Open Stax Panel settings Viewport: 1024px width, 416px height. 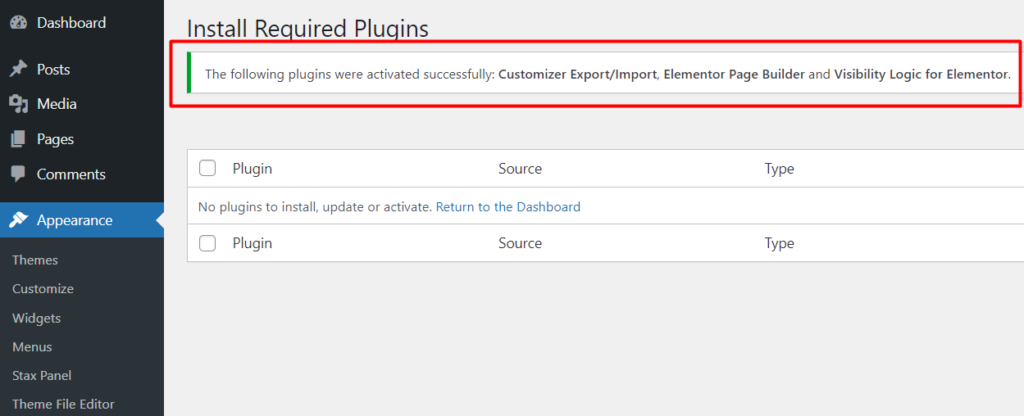coord(42,376)
